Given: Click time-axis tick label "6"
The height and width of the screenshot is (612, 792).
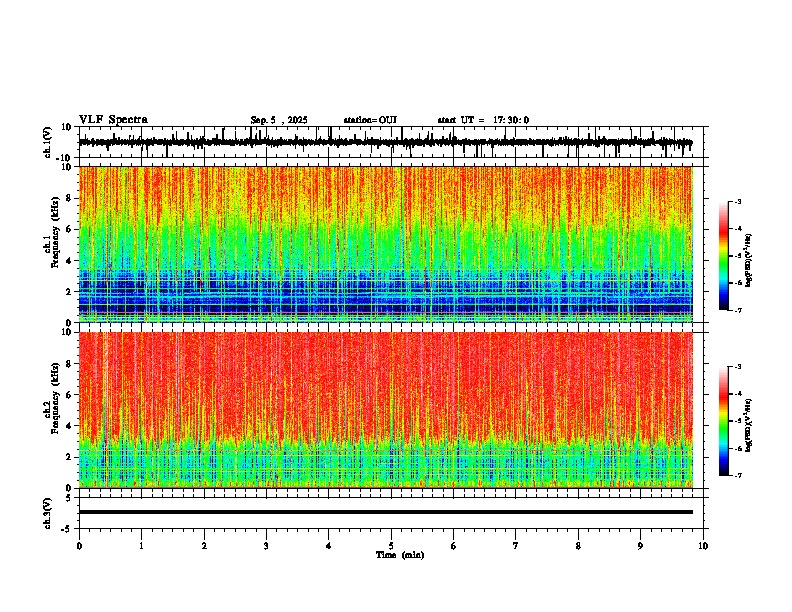Looking at the screenshot, I should point(454,546).
